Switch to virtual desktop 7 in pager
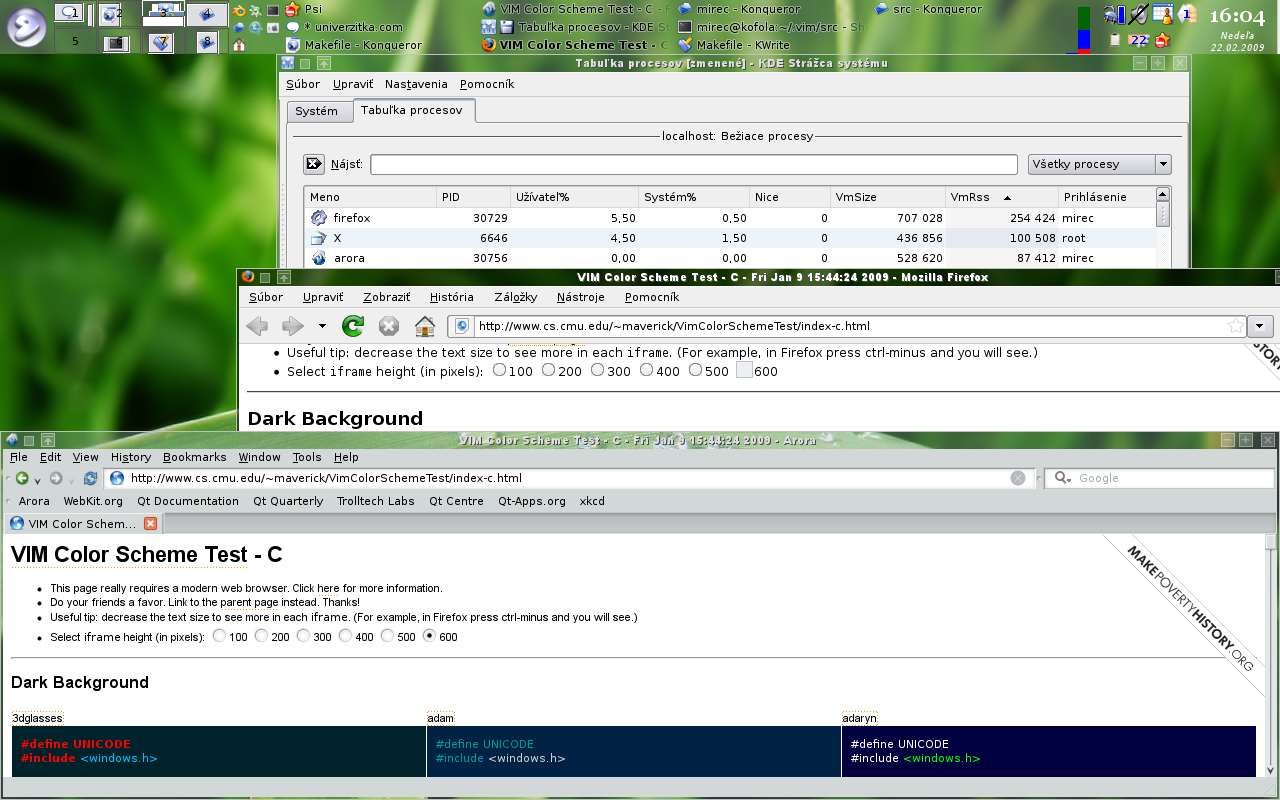The height and width of the screenshot is (800, 1280). coord(162,42)
